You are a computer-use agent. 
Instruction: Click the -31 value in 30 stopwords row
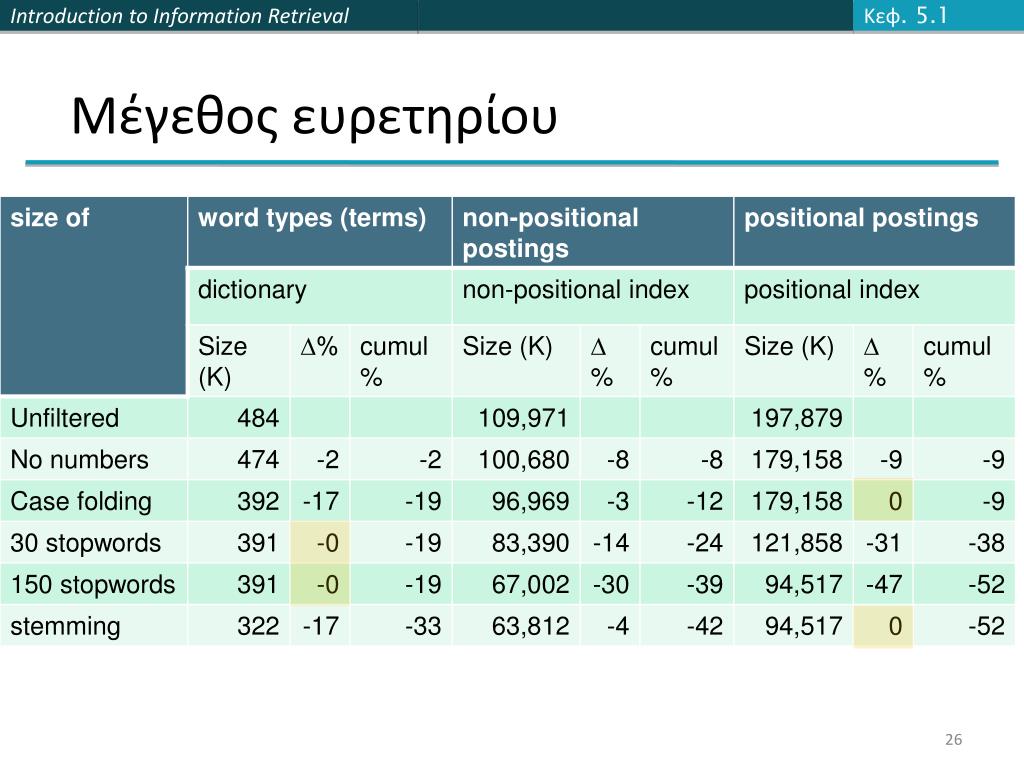884,543
